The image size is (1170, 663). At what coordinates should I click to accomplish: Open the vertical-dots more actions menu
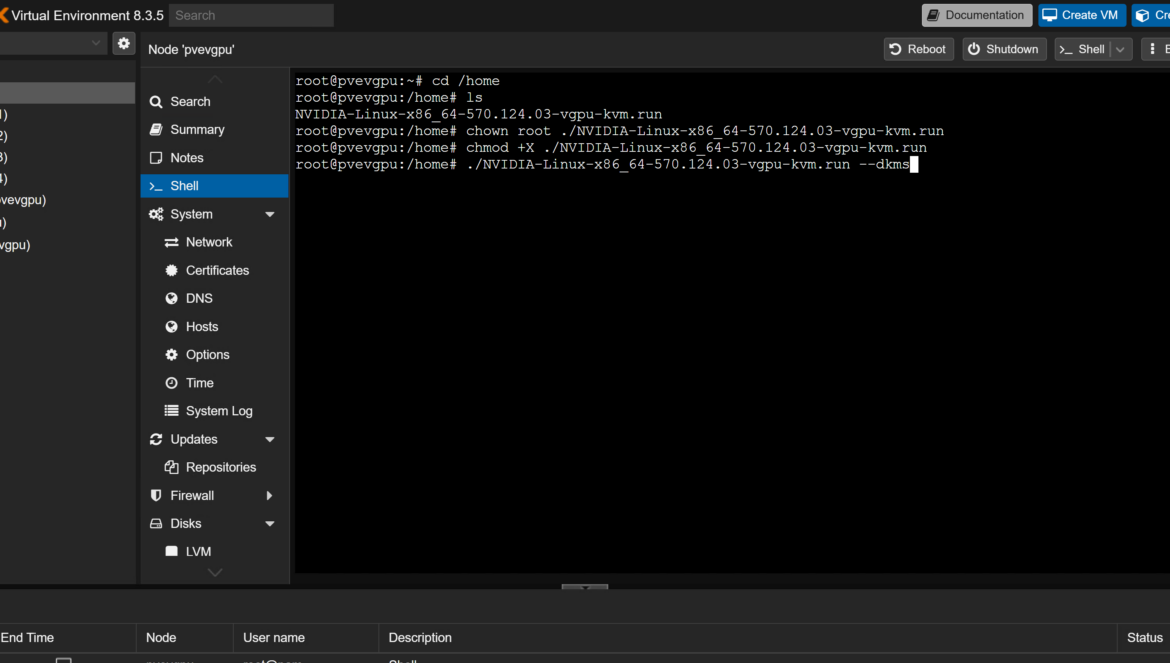[x=1155, y=49]
